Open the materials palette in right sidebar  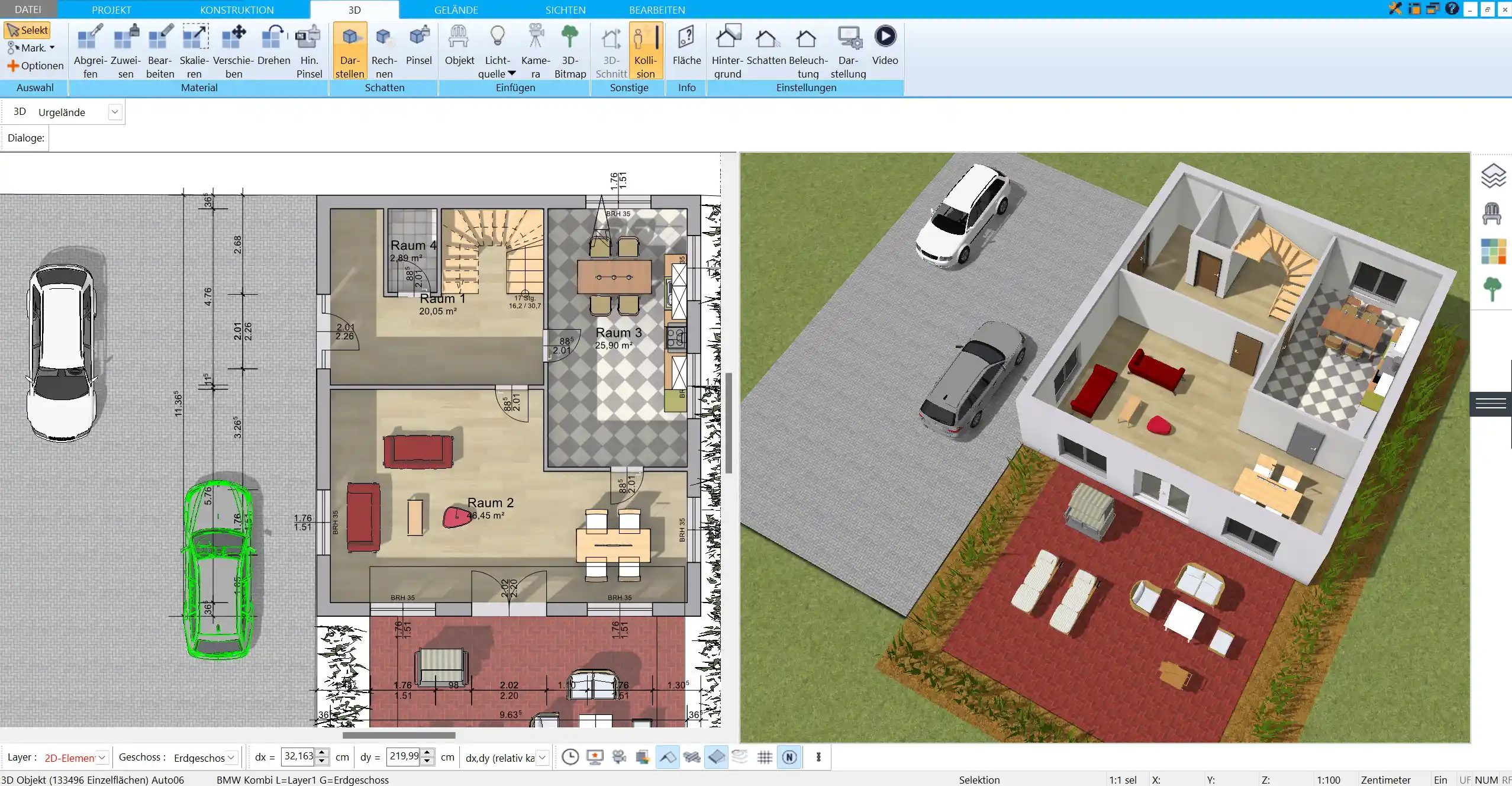1492,251
